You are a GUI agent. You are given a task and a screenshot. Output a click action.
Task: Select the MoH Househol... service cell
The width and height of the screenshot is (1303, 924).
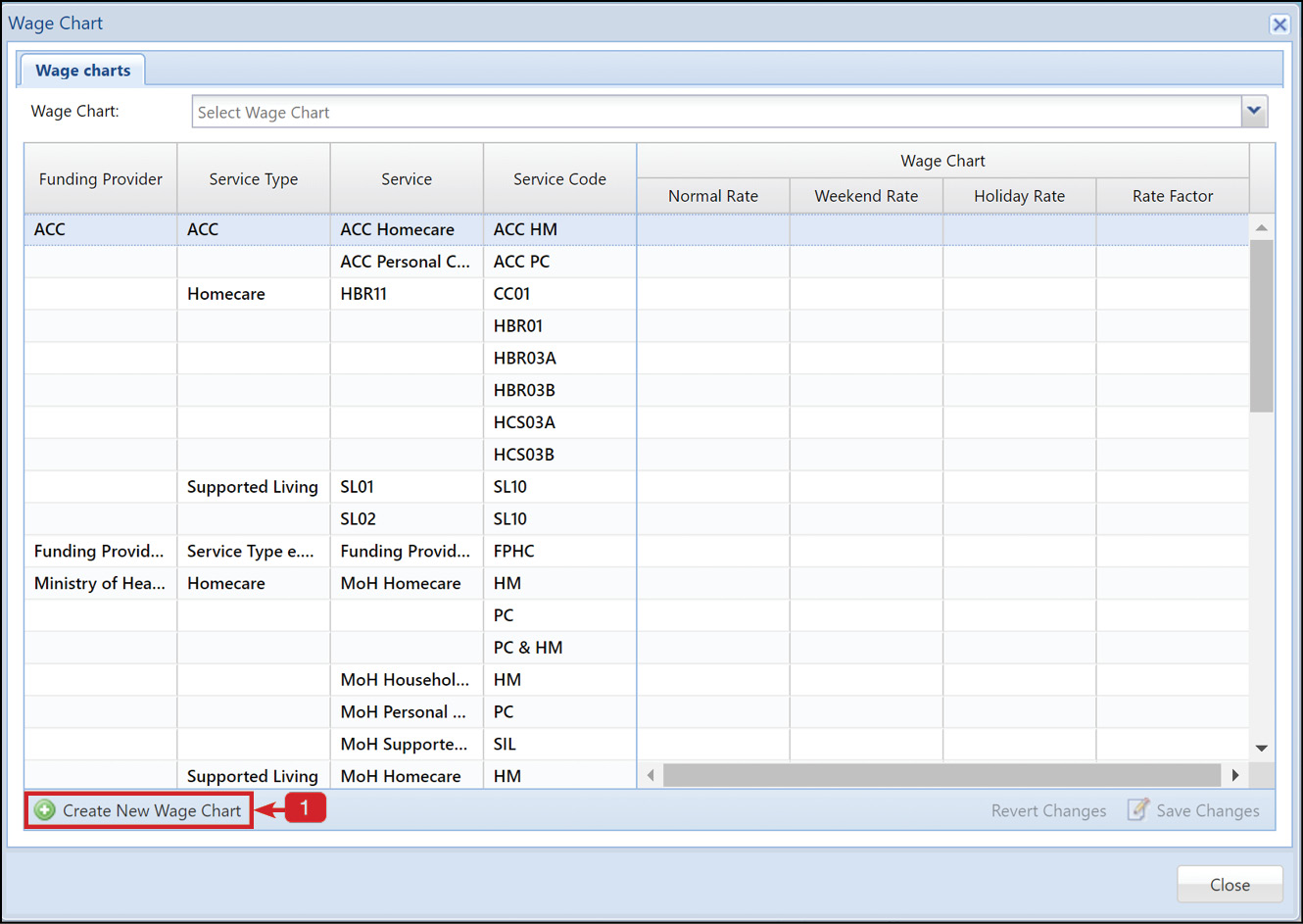pyautogui.click(x=407, y=680)
